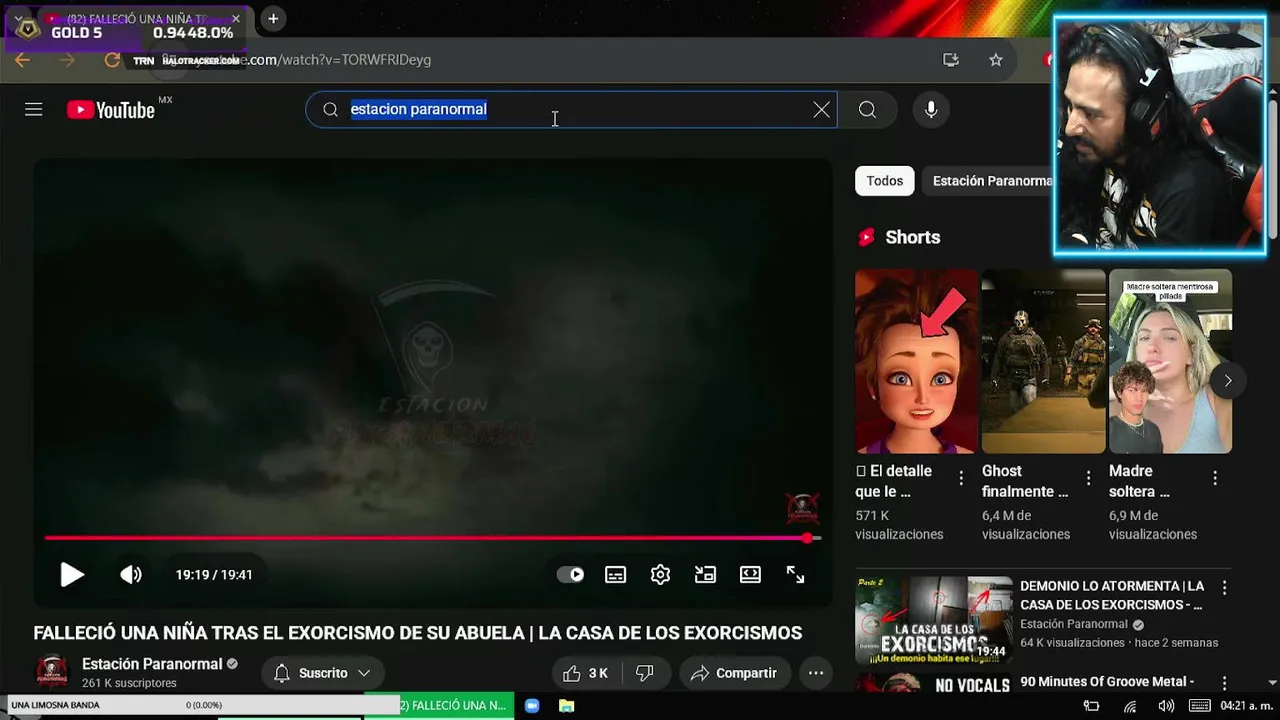This screenshot has width=1280, height=720.
Task: Open a new browser tab with plus
Action: (273, 19)
